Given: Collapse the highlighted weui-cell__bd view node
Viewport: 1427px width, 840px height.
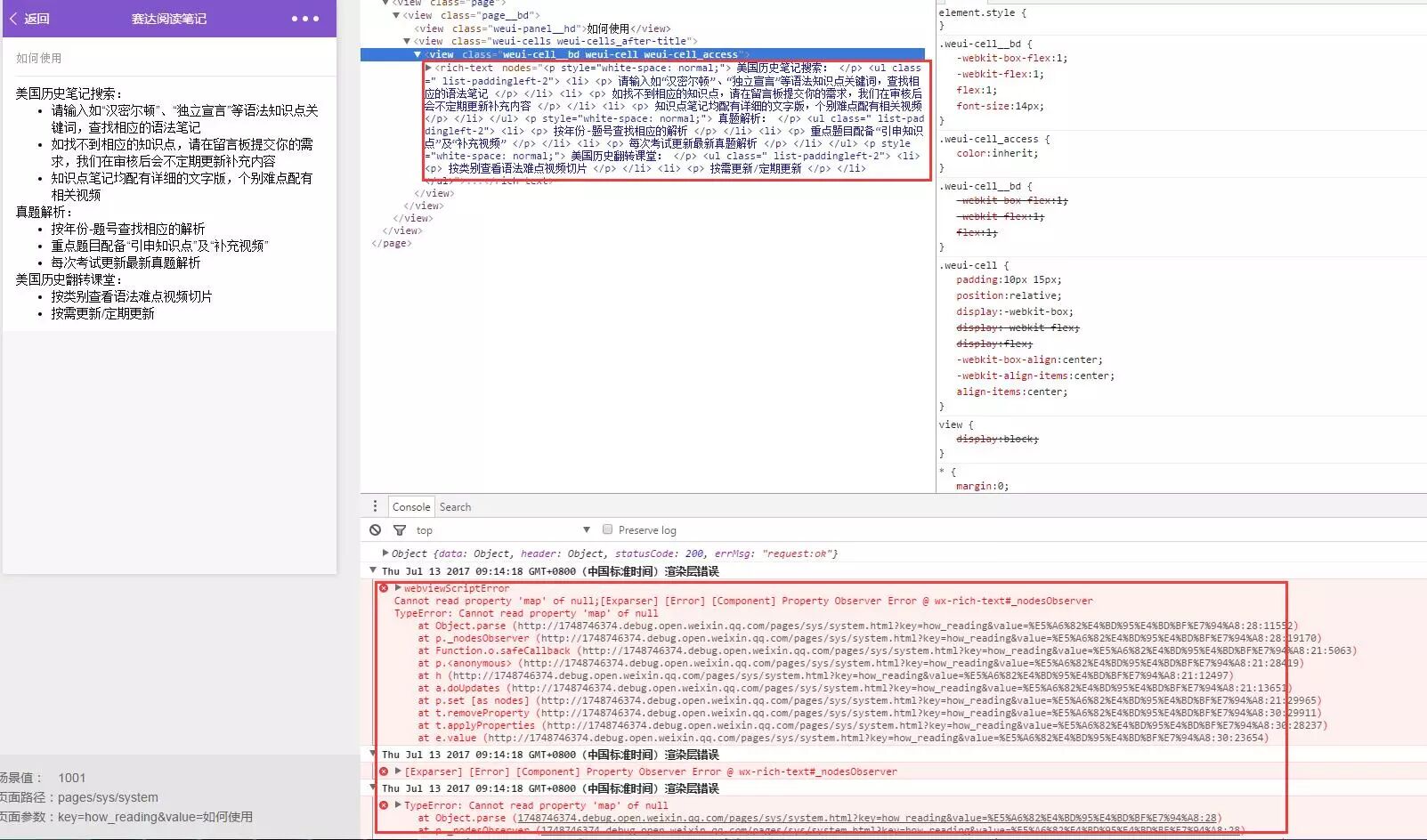Looking at the screenshot, I should coord(418,54).
